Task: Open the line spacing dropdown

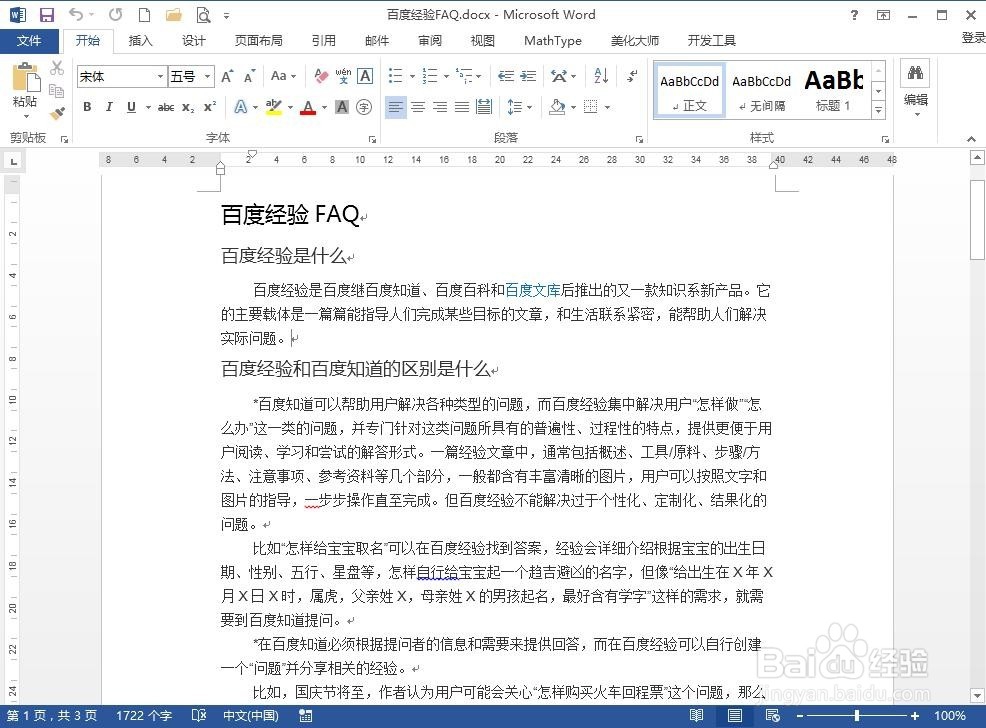Action: (x=519, y=107)
